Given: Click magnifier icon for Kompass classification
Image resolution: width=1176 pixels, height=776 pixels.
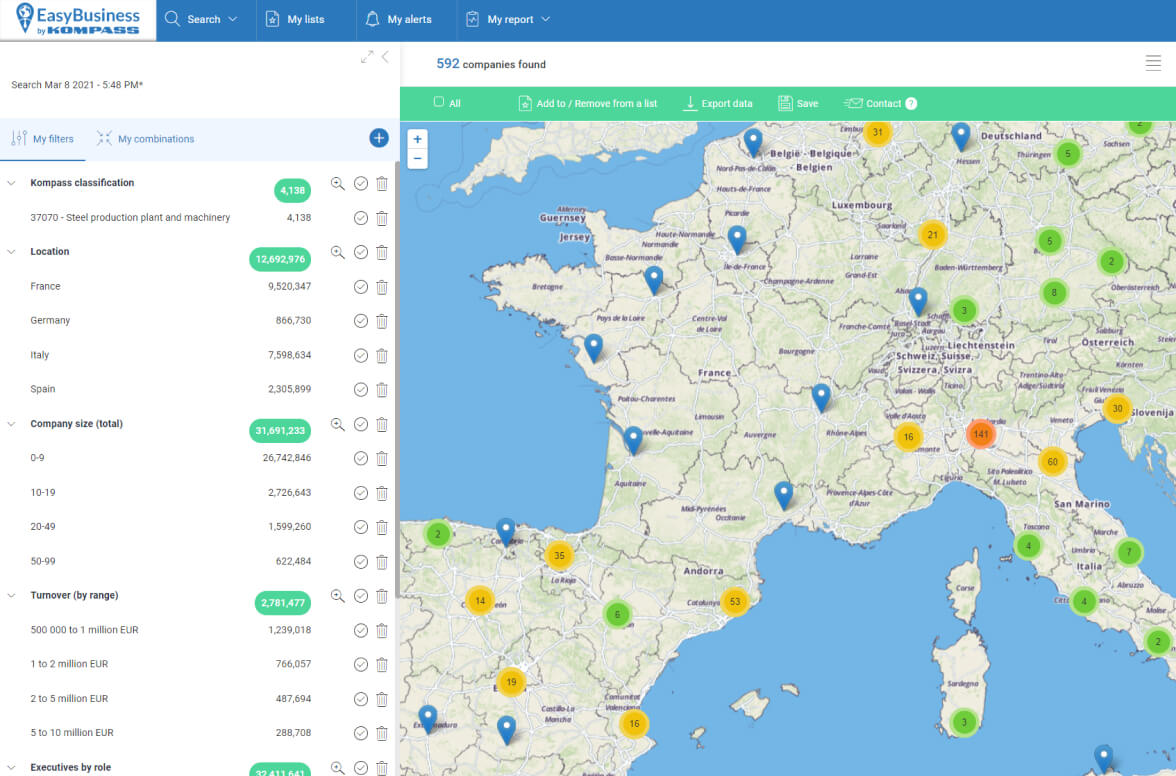Looking at the screenshot, I should coord(338,184).
